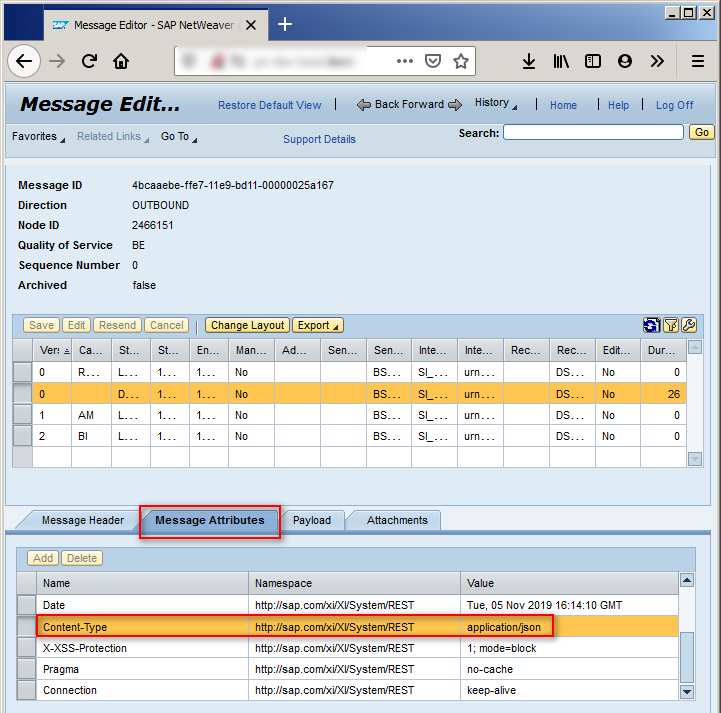
Task: Open the Help link
Action: tap(618, 105)
